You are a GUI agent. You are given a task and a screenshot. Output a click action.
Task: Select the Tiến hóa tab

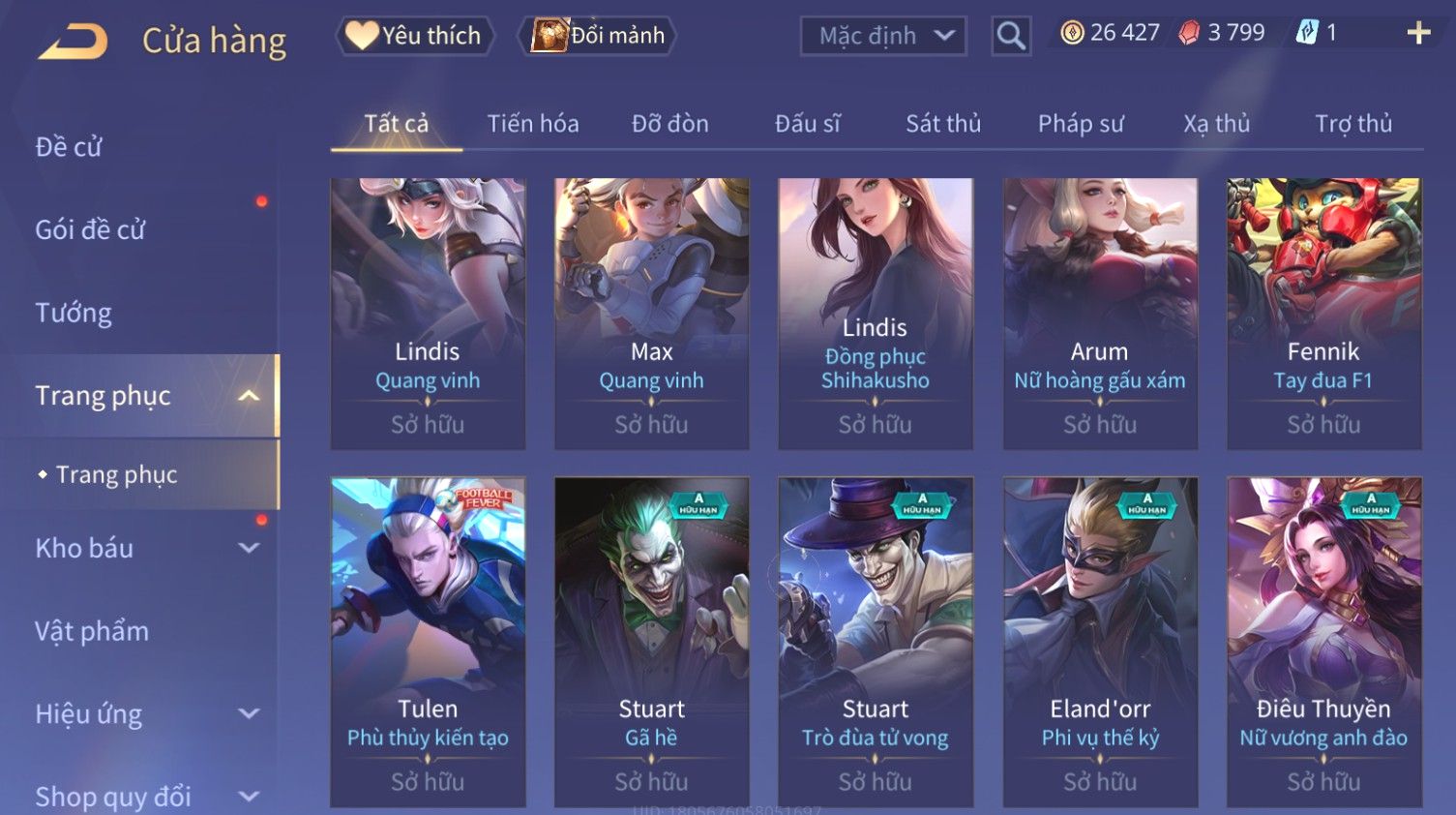coord(533,124)
